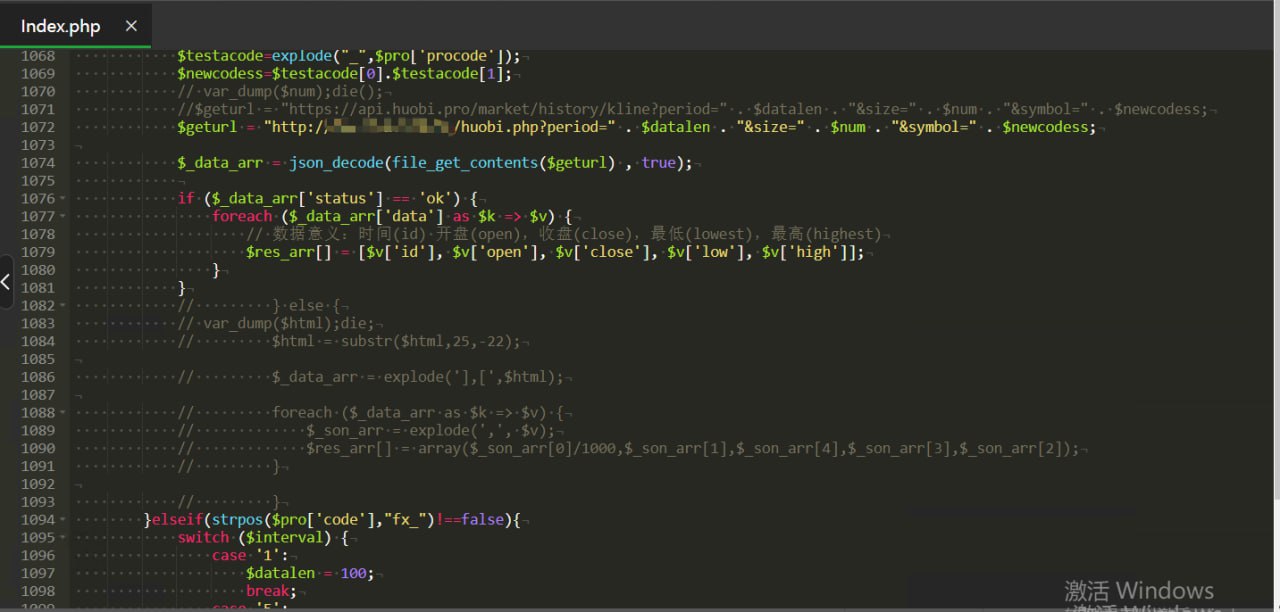The width and height of the screenshot is (1280, 612).
Task: Fold the commented else block at line 1082
Action: (63, 305)
